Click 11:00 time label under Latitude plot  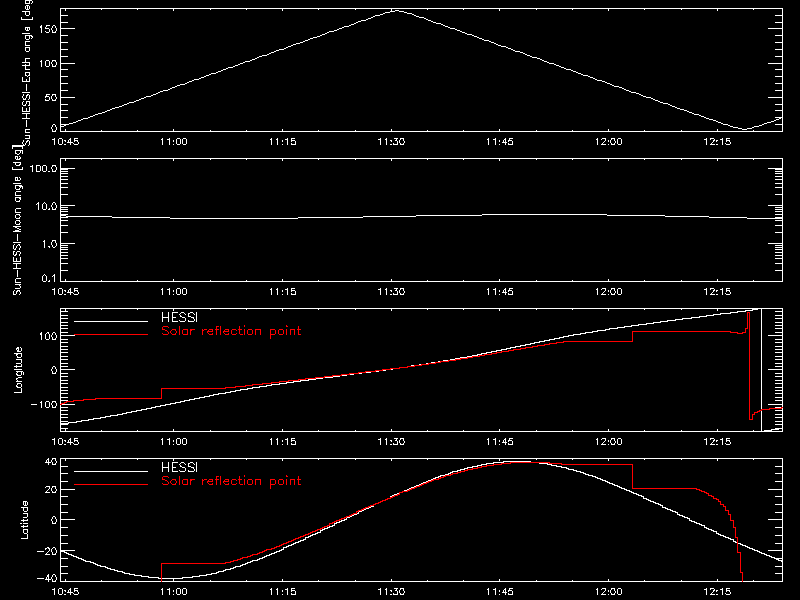coord(174,592)
